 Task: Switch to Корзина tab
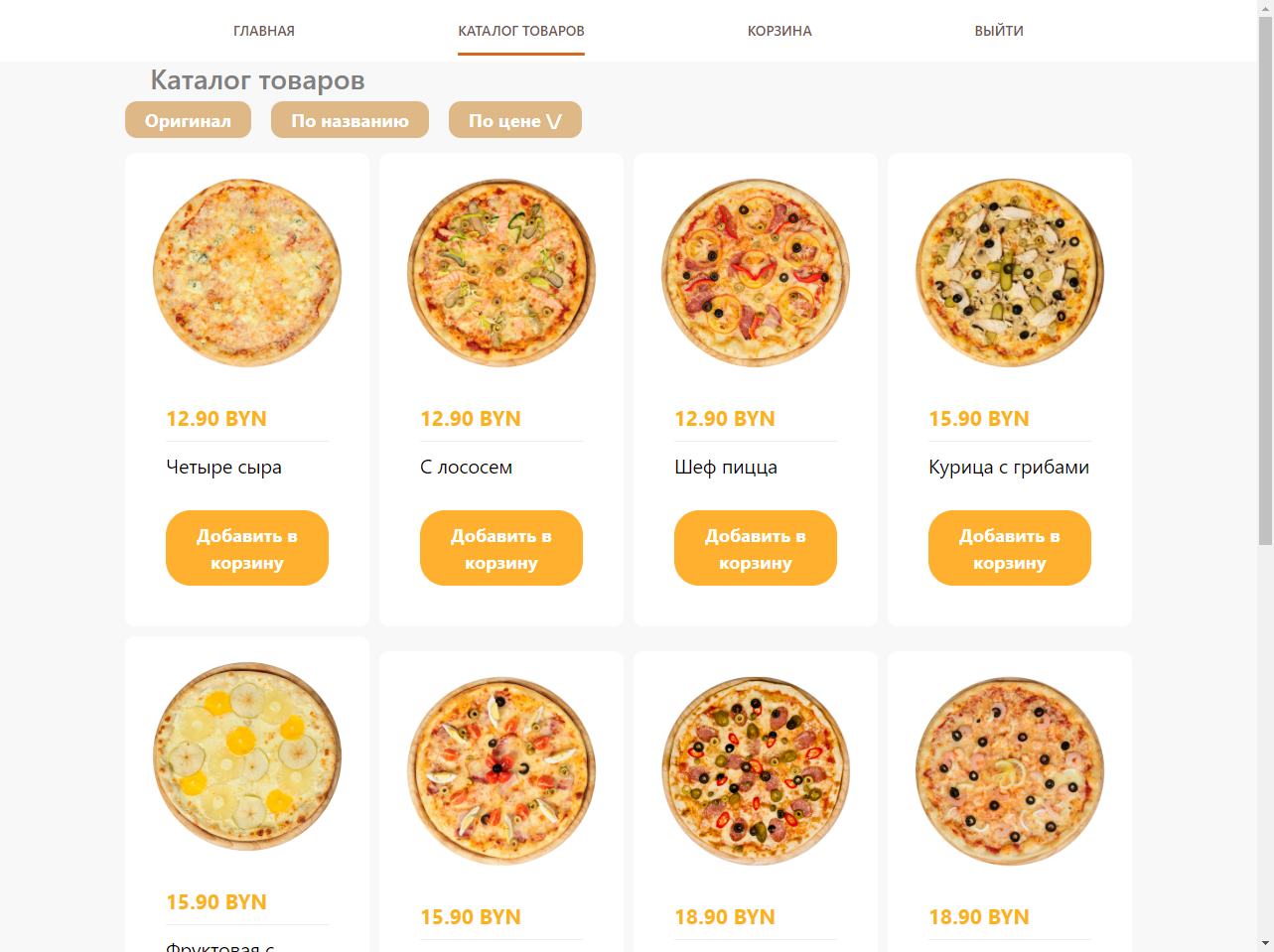(x=779, y=31)
